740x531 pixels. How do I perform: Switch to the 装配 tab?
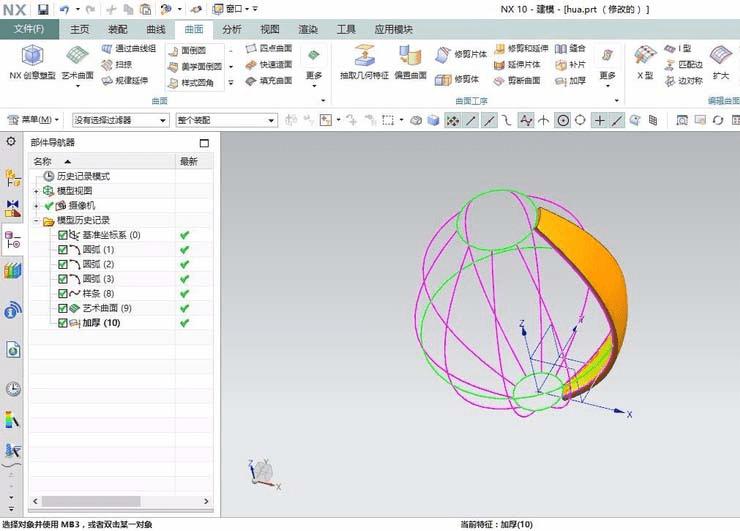tap(118, 29)
